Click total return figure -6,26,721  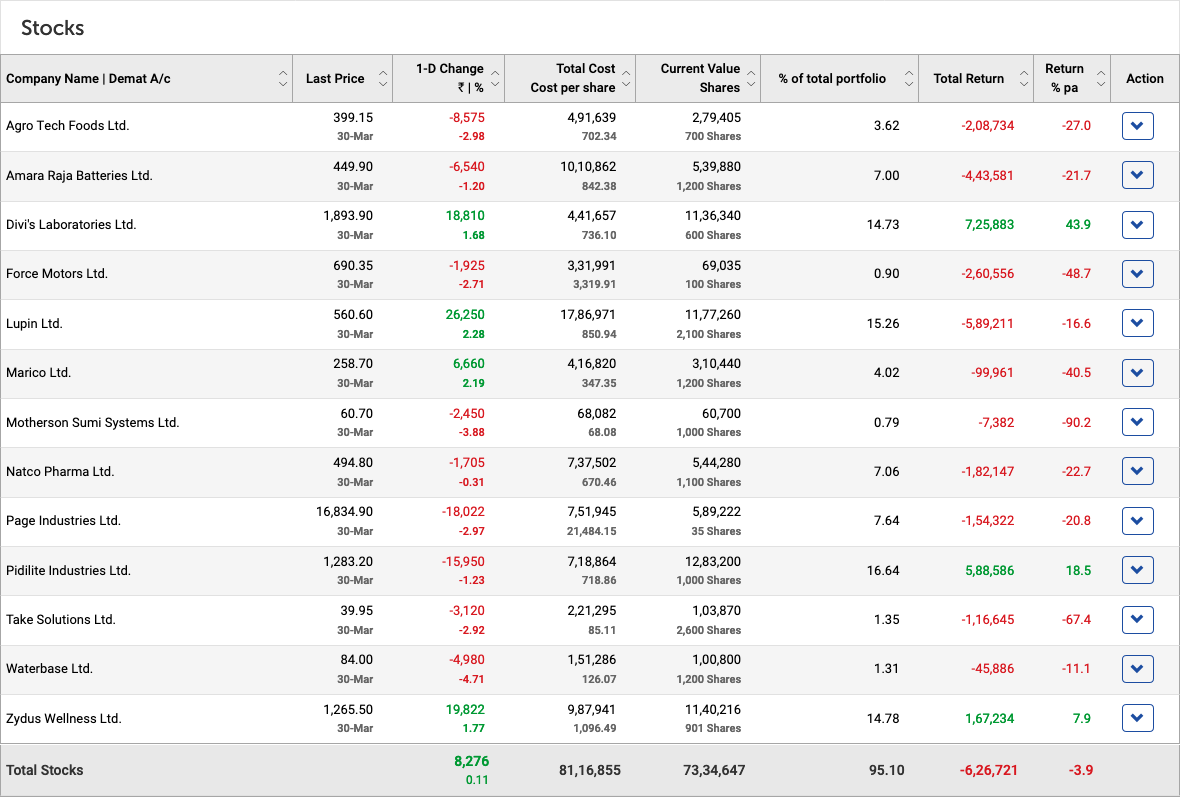(988, 770)
